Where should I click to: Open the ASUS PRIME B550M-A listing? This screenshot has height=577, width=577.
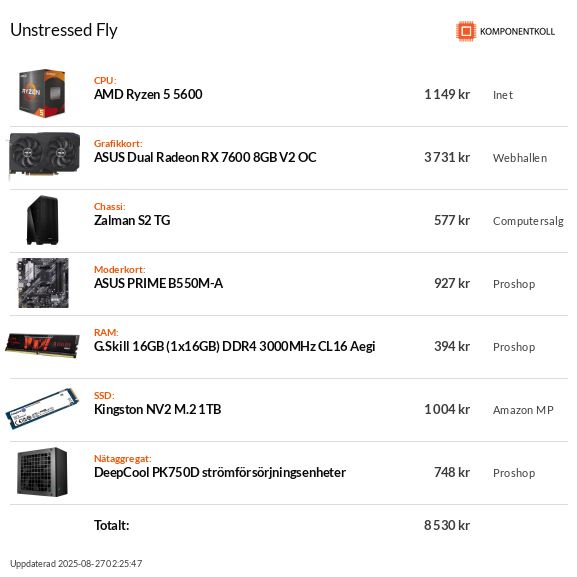[158, 283]
